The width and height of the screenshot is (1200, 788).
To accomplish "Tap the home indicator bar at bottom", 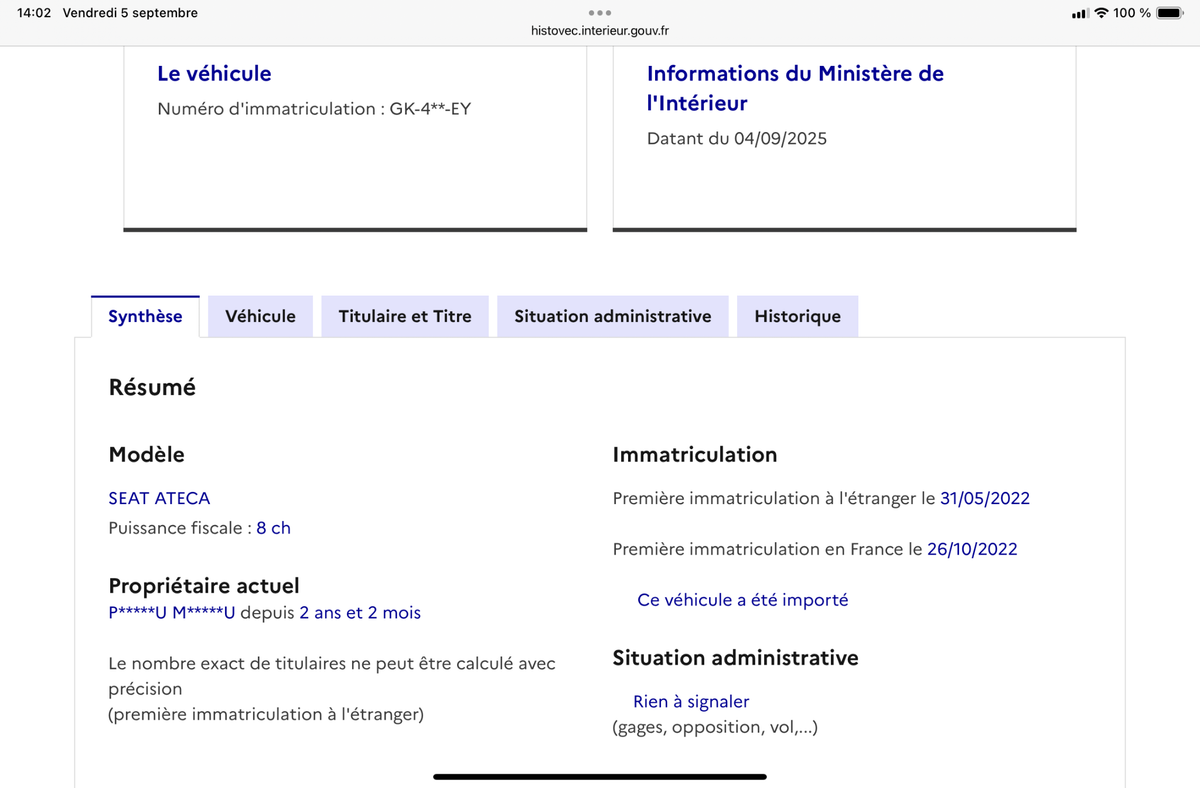I will tap(600, 776).
